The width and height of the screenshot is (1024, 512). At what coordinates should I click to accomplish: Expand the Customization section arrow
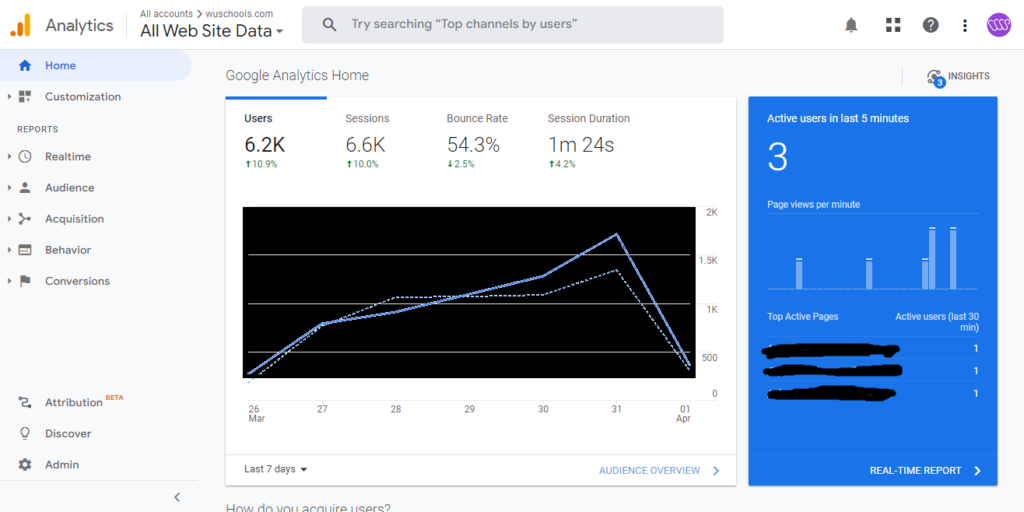click(9, 97)
